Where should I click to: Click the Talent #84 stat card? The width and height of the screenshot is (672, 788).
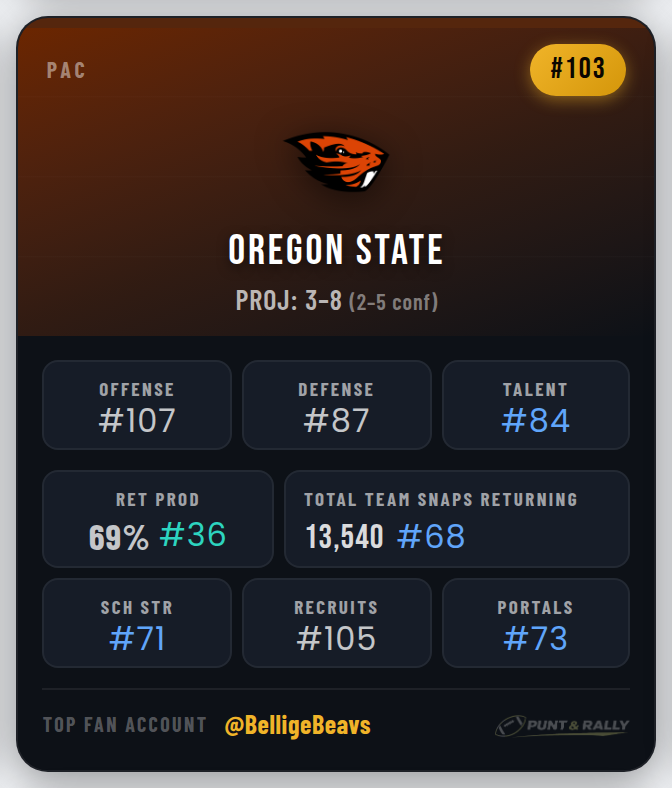click(x=535, y=405)
